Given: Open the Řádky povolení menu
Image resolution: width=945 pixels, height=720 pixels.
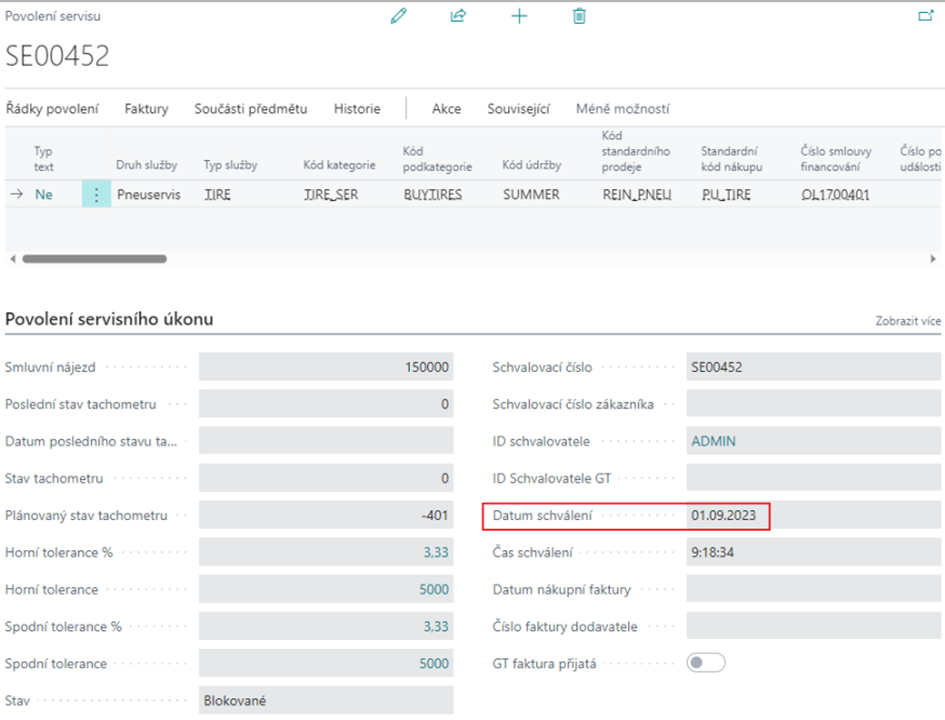Looking at the screenshot, I should pos(52,109).
